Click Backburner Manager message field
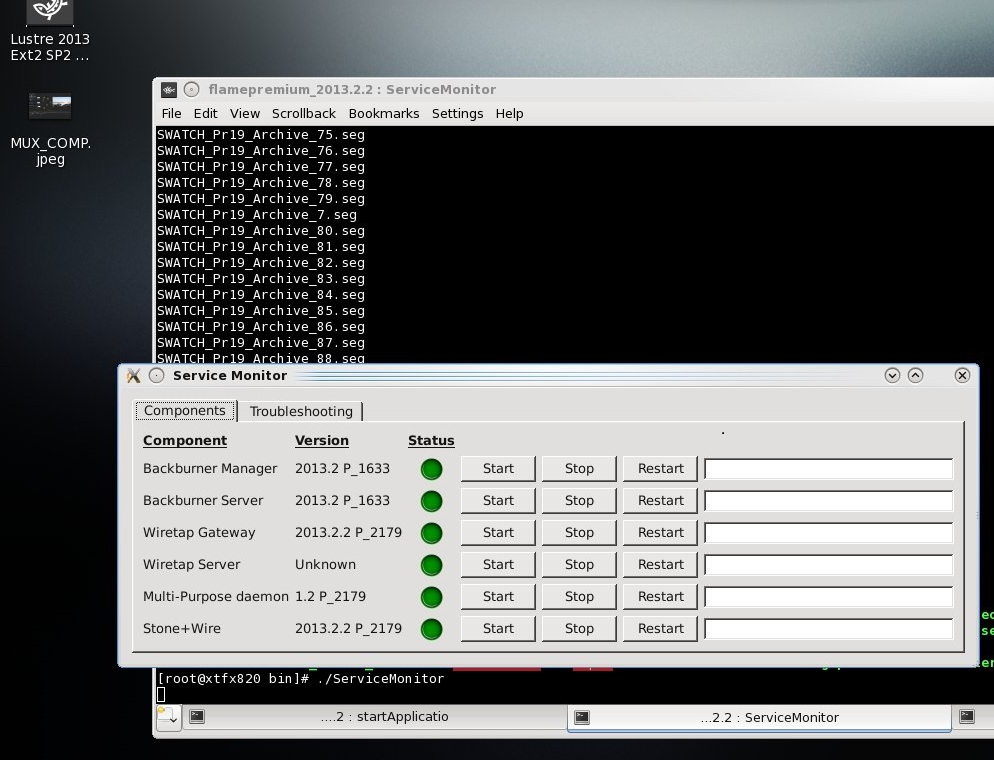The width and height of the screenshot is (994, 760). pos(829,469)
